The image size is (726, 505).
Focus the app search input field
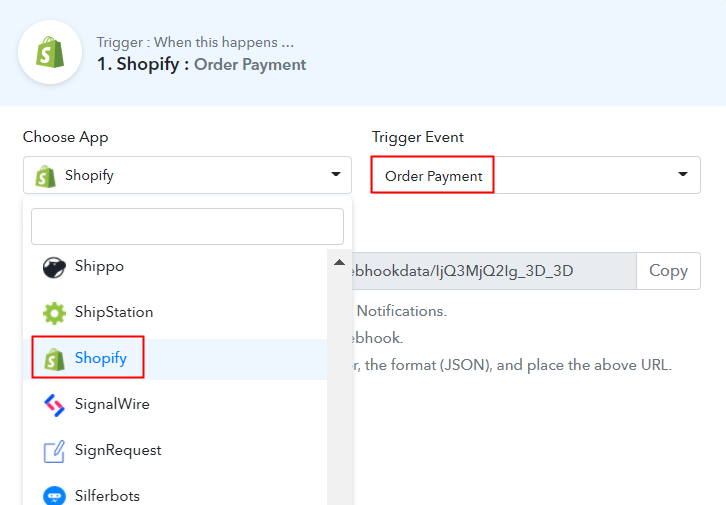(x=187, y=226)
